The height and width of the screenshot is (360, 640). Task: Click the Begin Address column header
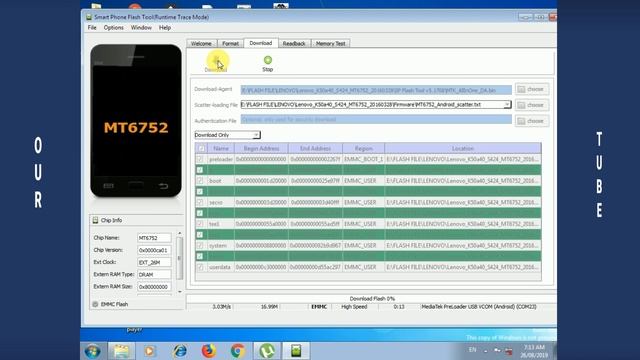[x=261, y=149]
